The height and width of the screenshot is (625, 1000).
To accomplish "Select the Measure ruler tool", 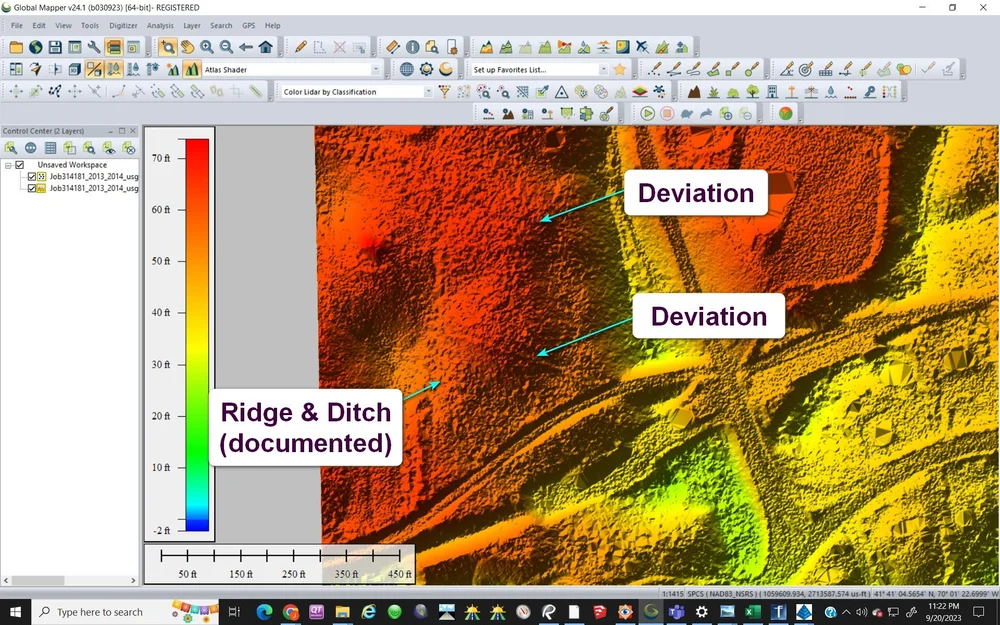I will pos(392,47).
